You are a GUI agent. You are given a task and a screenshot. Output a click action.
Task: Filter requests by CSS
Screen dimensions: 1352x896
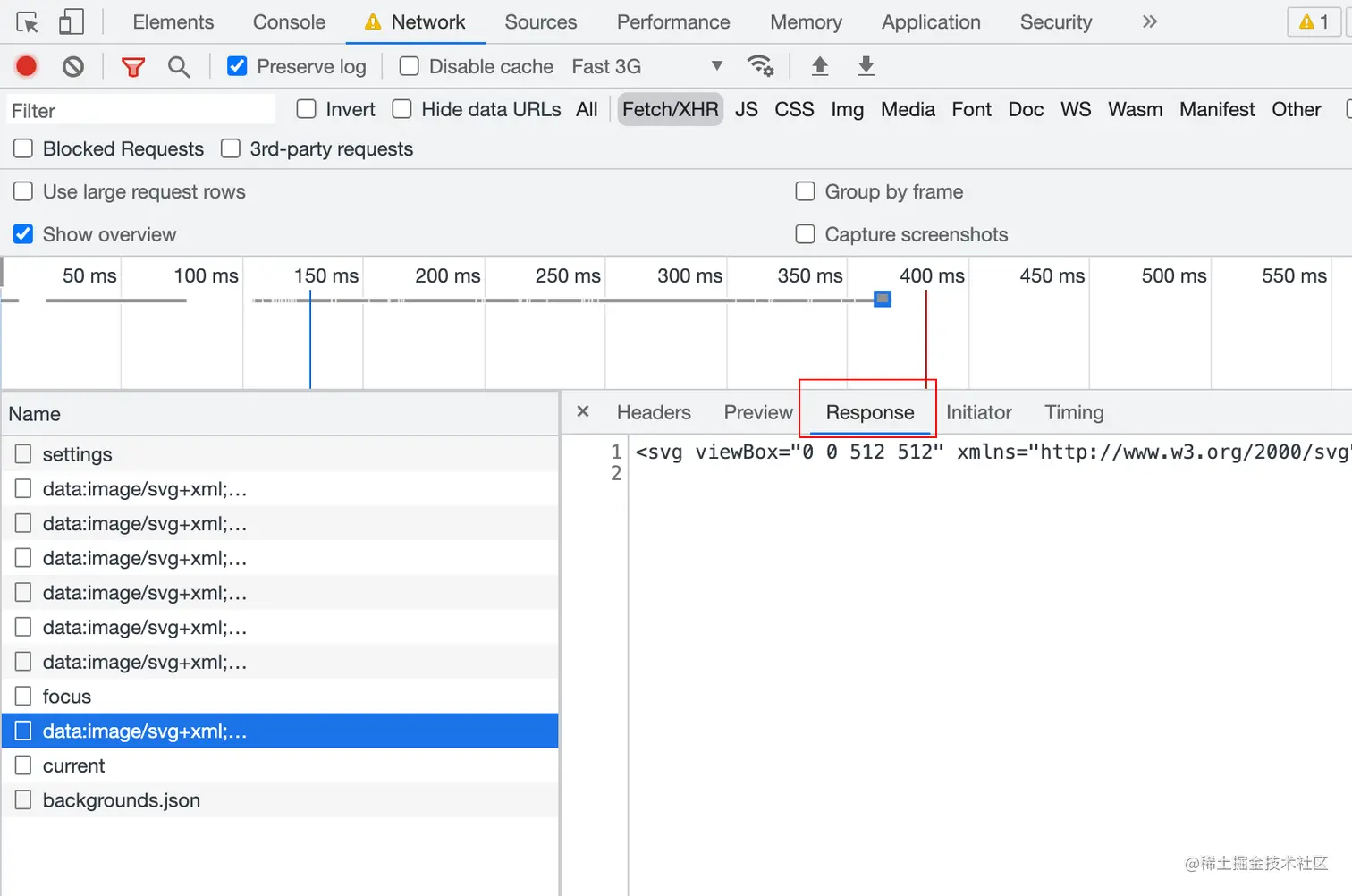(794, 109)
